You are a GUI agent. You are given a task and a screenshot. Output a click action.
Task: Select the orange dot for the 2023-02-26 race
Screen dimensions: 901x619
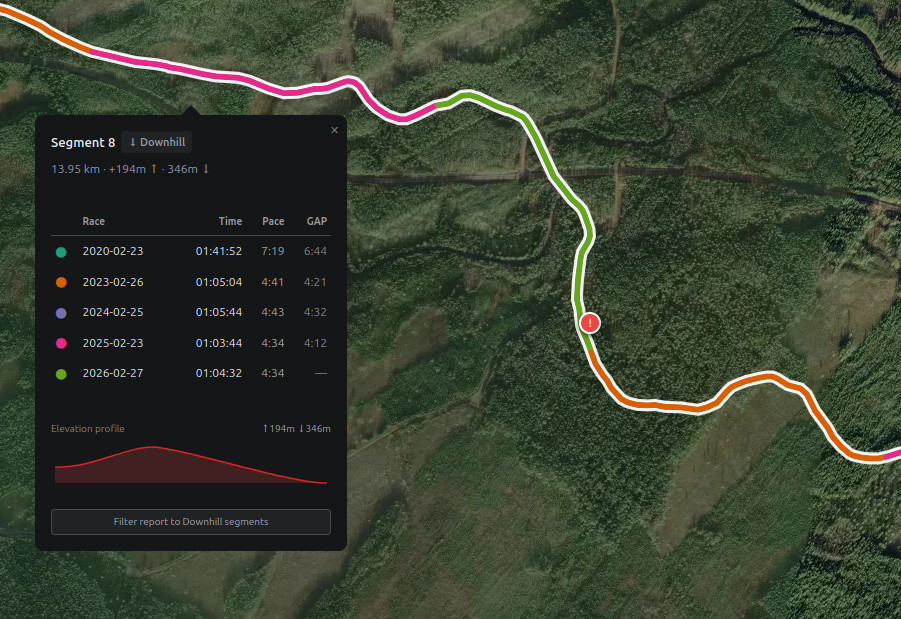(x=61, y=283)
